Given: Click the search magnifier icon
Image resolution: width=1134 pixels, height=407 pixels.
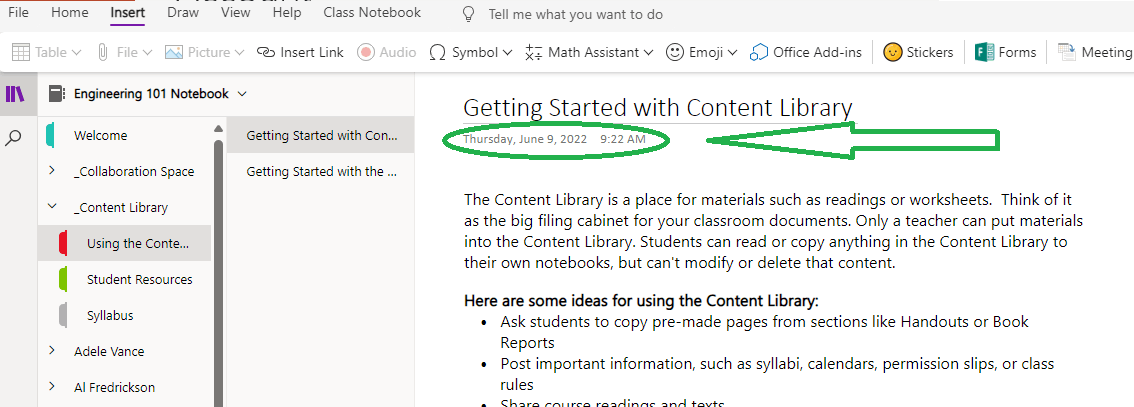Looking at the screenshot, I should (14, 138).
